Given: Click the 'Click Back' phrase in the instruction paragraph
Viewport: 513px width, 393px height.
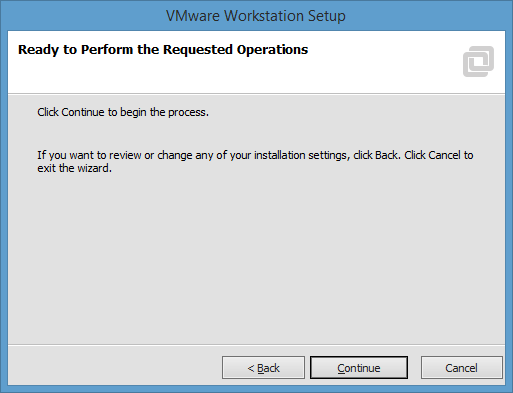Looking at the screenshot, I should [376, 155].
